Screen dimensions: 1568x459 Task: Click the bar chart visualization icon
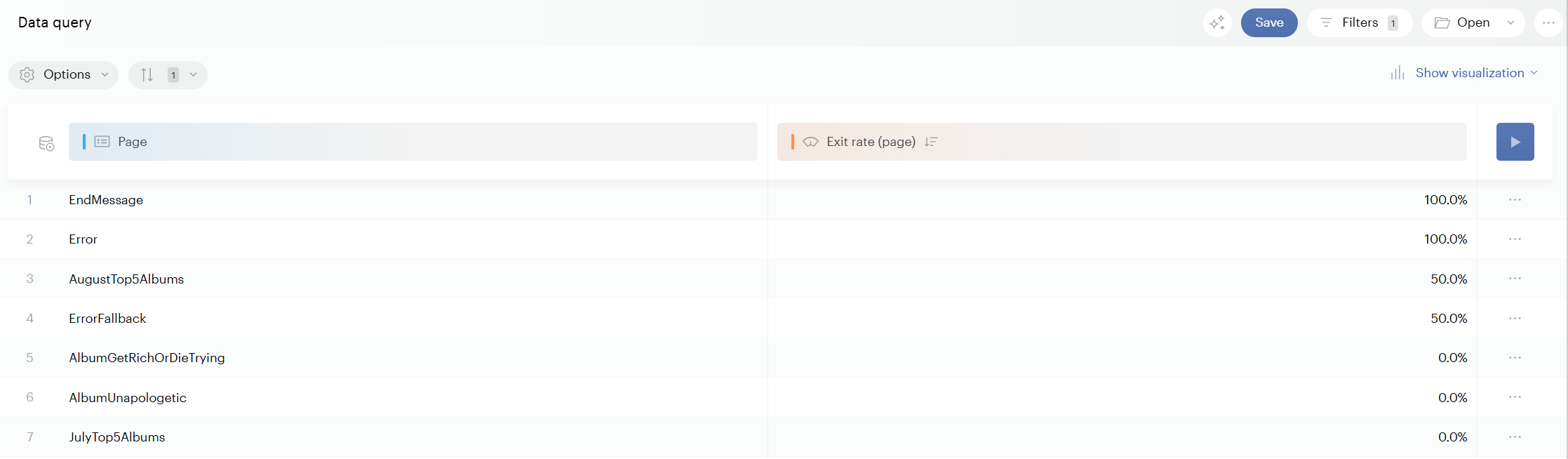[x=1398, y=73]
